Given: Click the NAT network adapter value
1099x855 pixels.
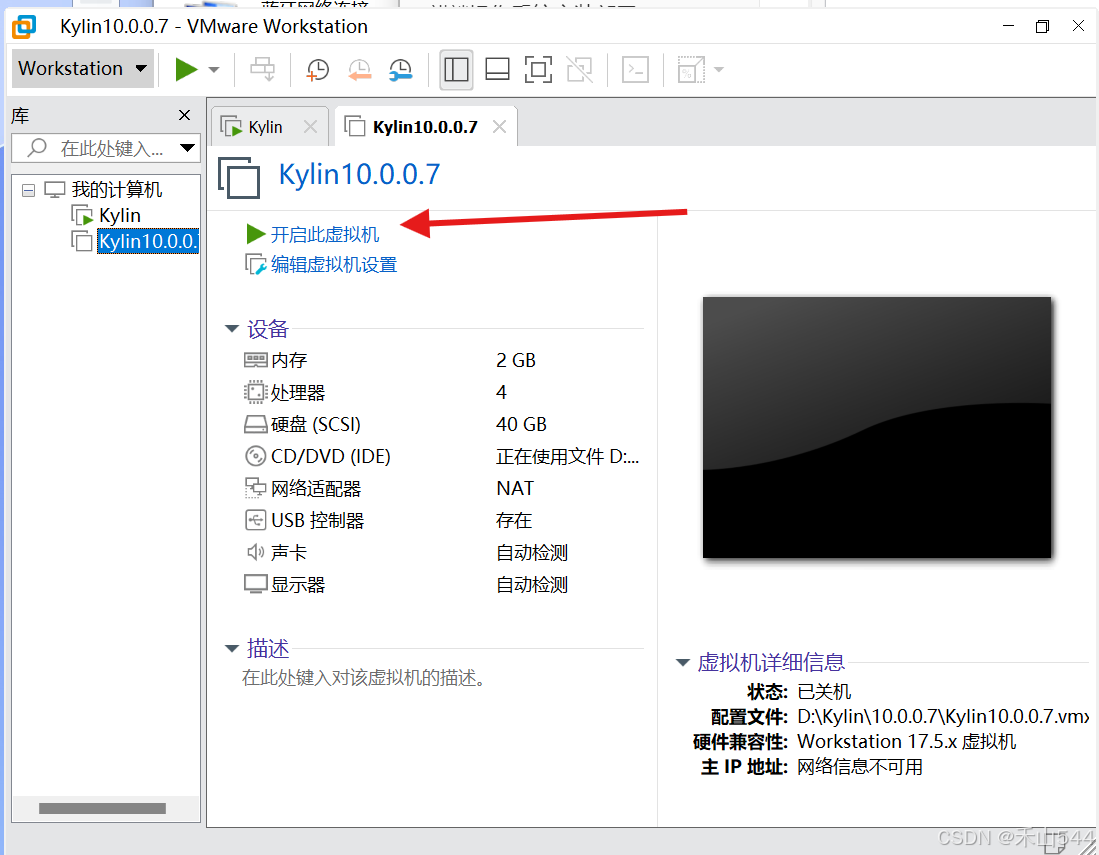Looking at the screenshot, I should (515, 488).
